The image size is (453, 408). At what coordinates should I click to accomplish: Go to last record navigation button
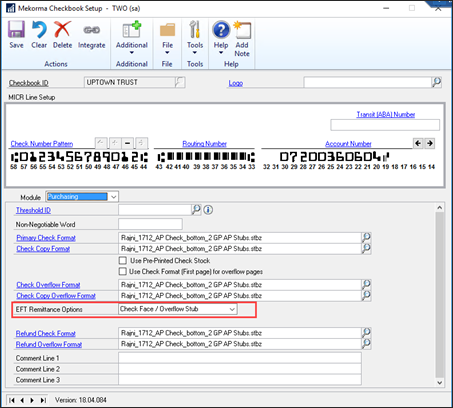pos(43,400)
